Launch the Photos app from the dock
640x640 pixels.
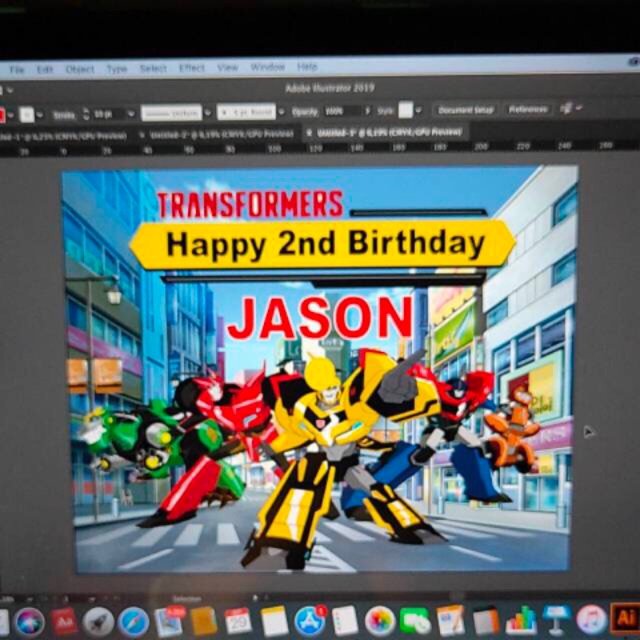pyautogui.click(x=379, y=621)
